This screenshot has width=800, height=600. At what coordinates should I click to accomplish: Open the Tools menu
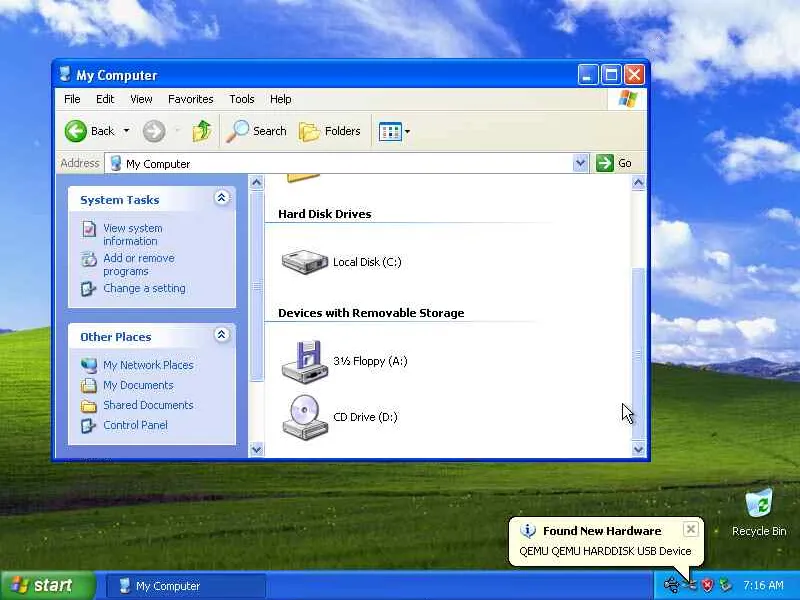click(x=242, y=99)
